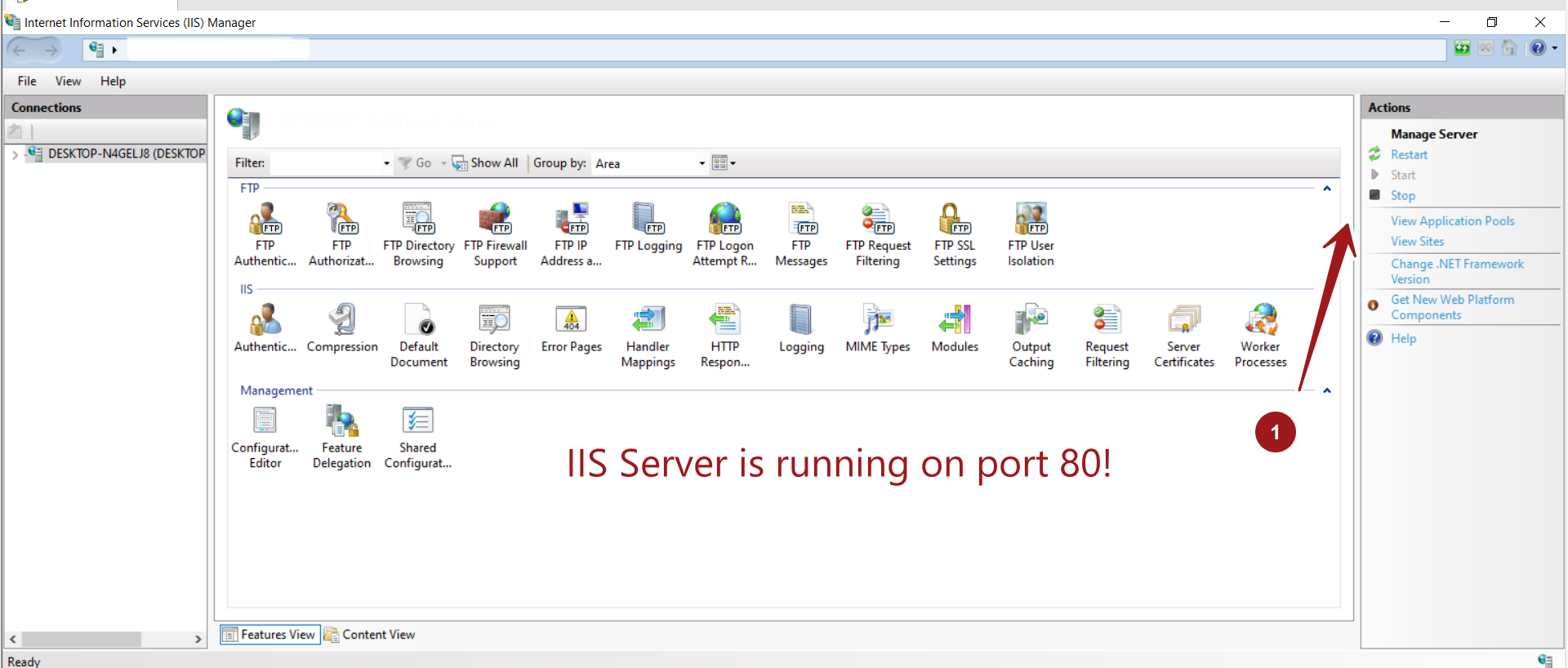Switch to Features View tab
1568x668 pixels.
click(269, 635)
